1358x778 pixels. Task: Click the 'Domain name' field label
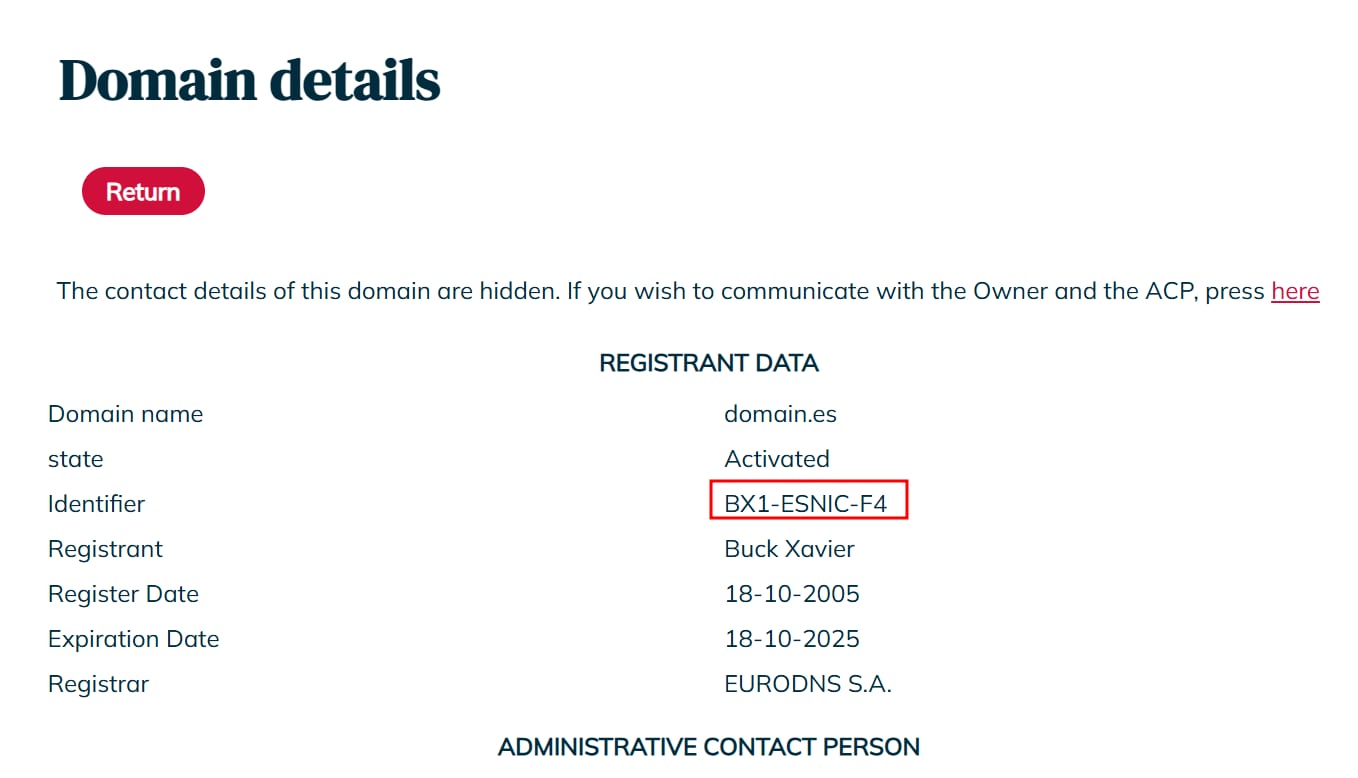click(125, 414)
